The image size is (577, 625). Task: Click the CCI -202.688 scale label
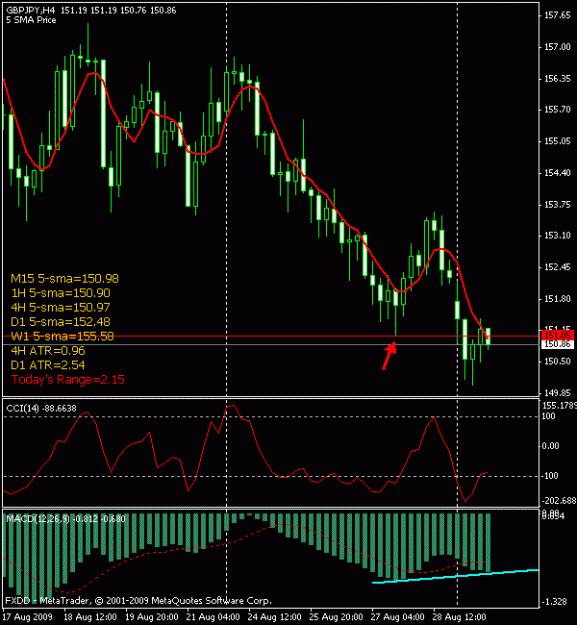(x=559, y=501)
